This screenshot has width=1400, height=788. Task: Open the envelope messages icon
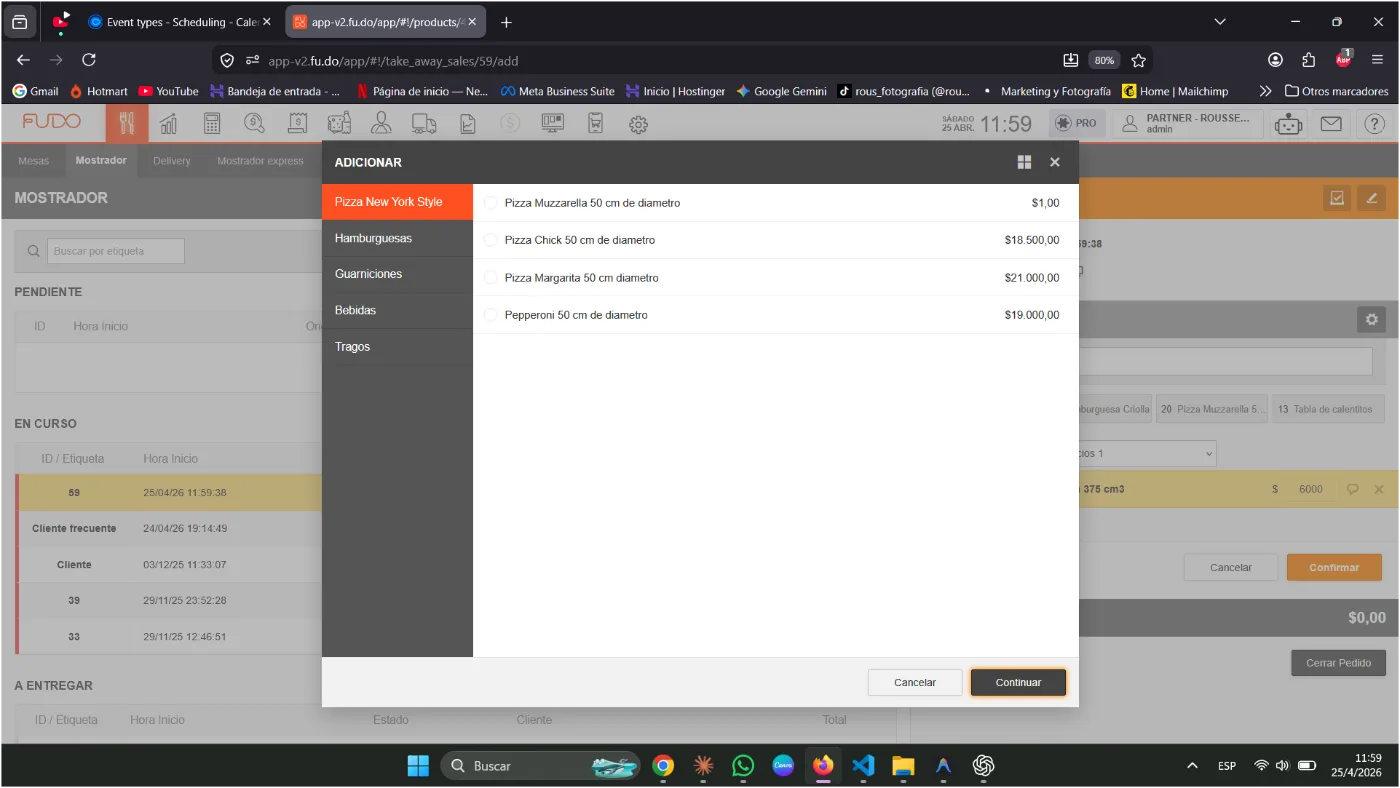[x=1331, y=124]
